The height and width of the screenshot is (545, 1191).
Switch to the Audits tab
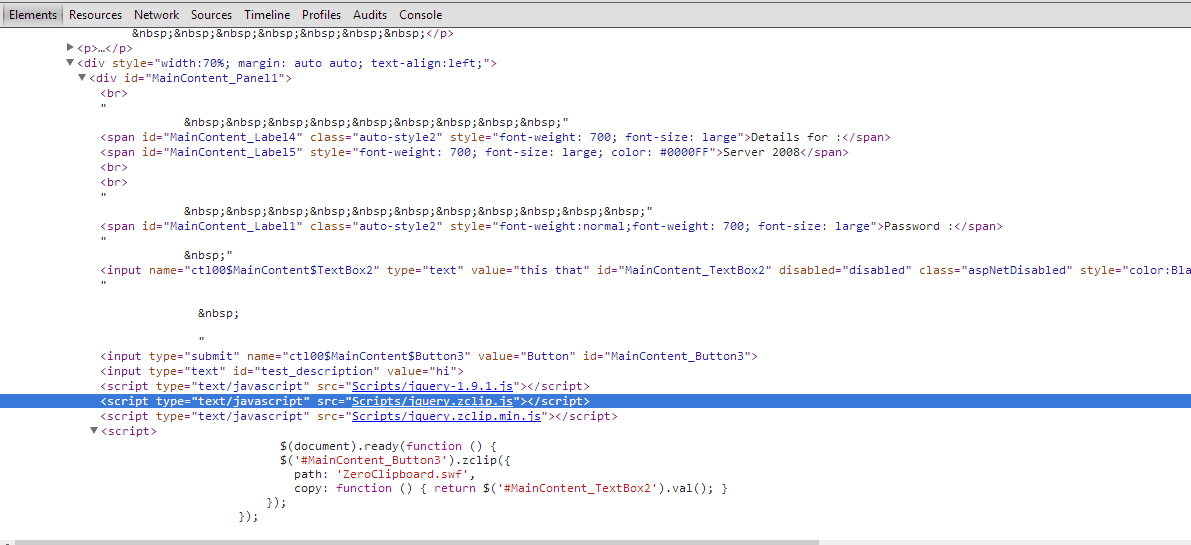click(x=370, y=14)
